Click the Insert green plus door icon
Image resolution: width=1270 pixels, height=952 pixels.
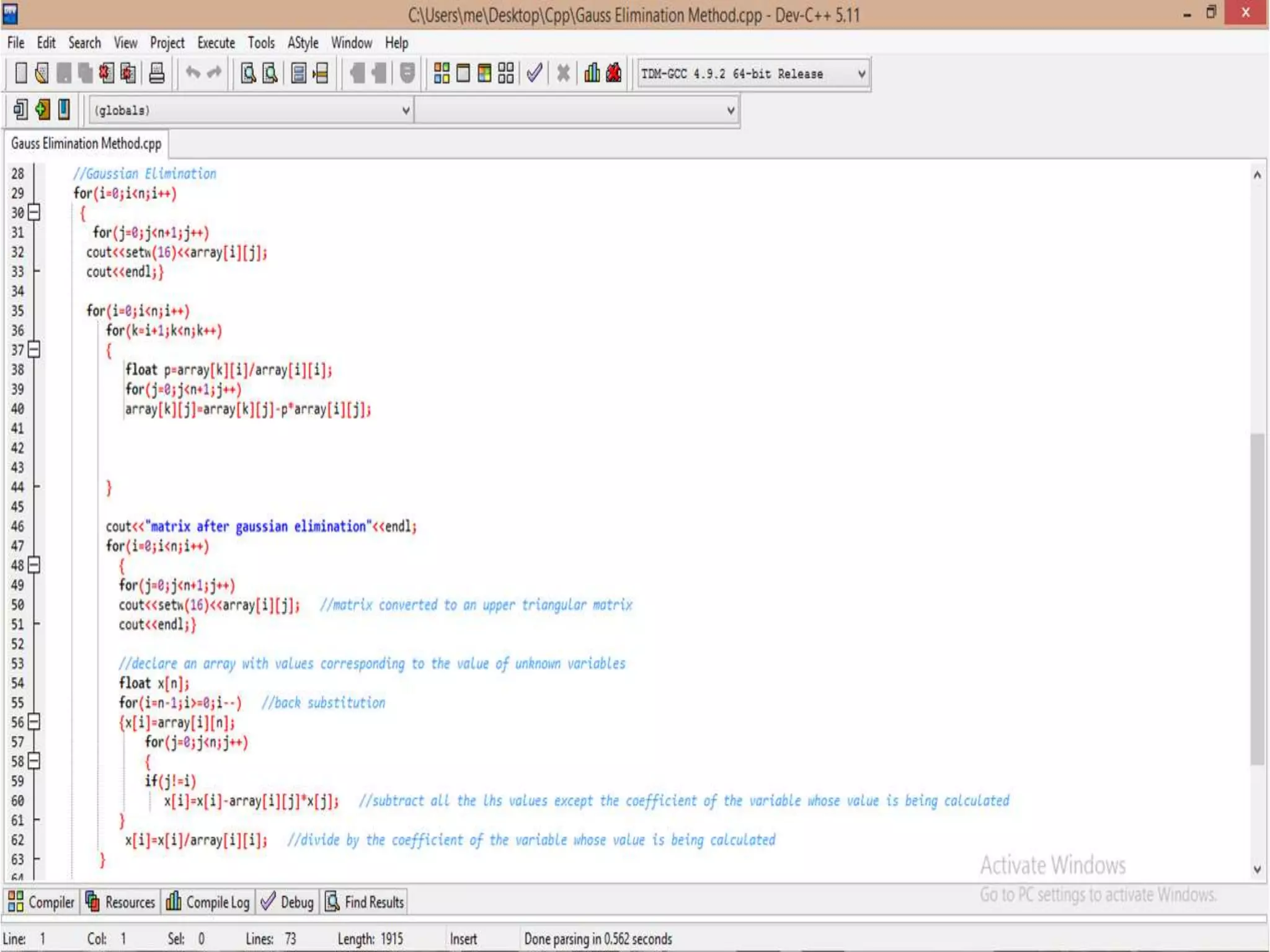(42, 110)
